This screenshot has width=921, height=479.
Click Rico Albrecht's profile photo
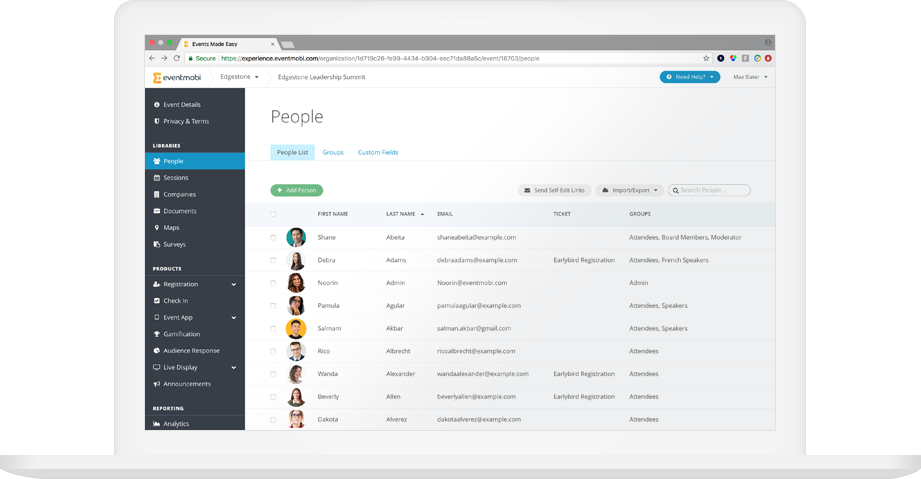[296, 351]
